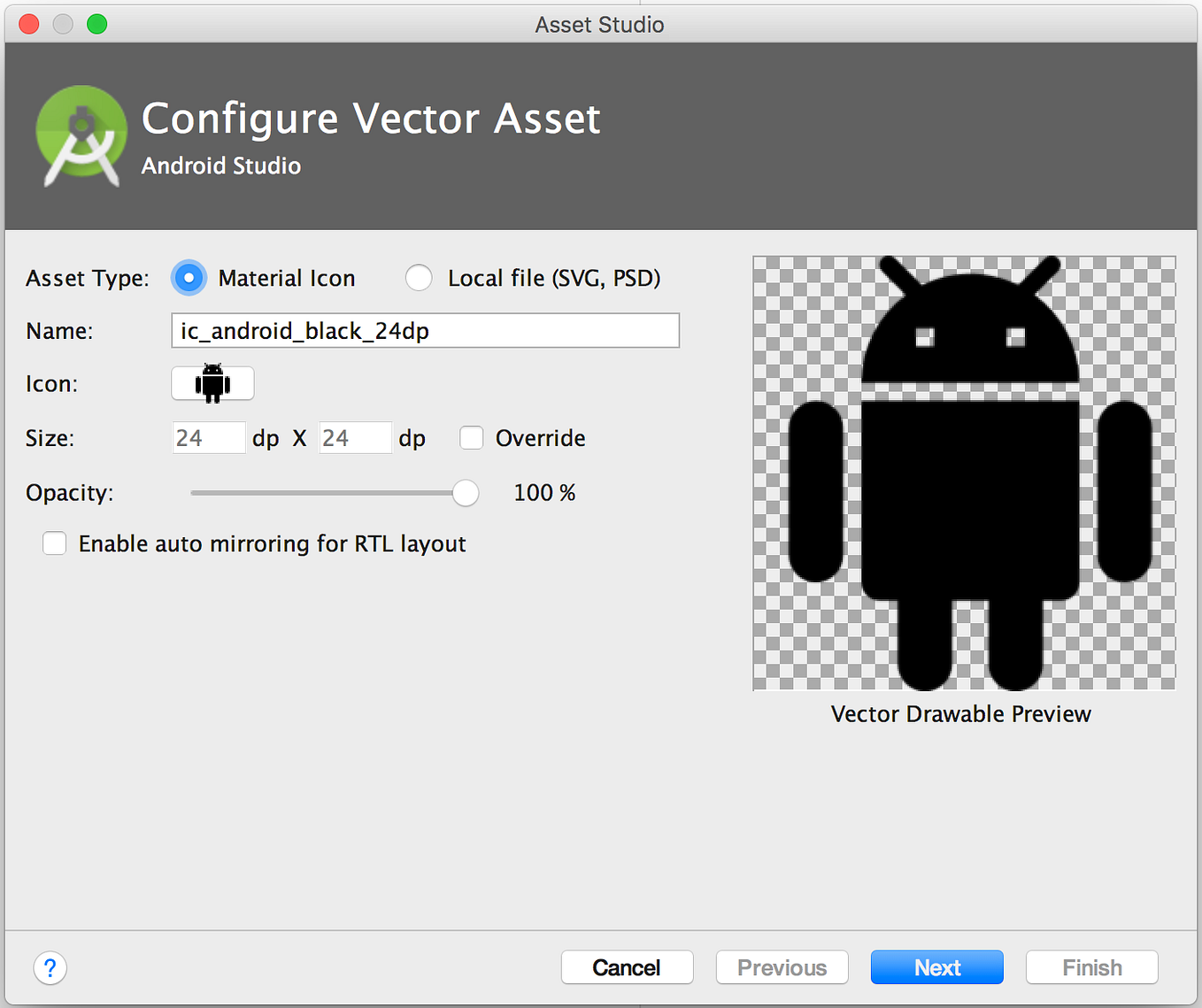Click the Android robot in the Vector Drawable Preview

(x=963, y=469)
